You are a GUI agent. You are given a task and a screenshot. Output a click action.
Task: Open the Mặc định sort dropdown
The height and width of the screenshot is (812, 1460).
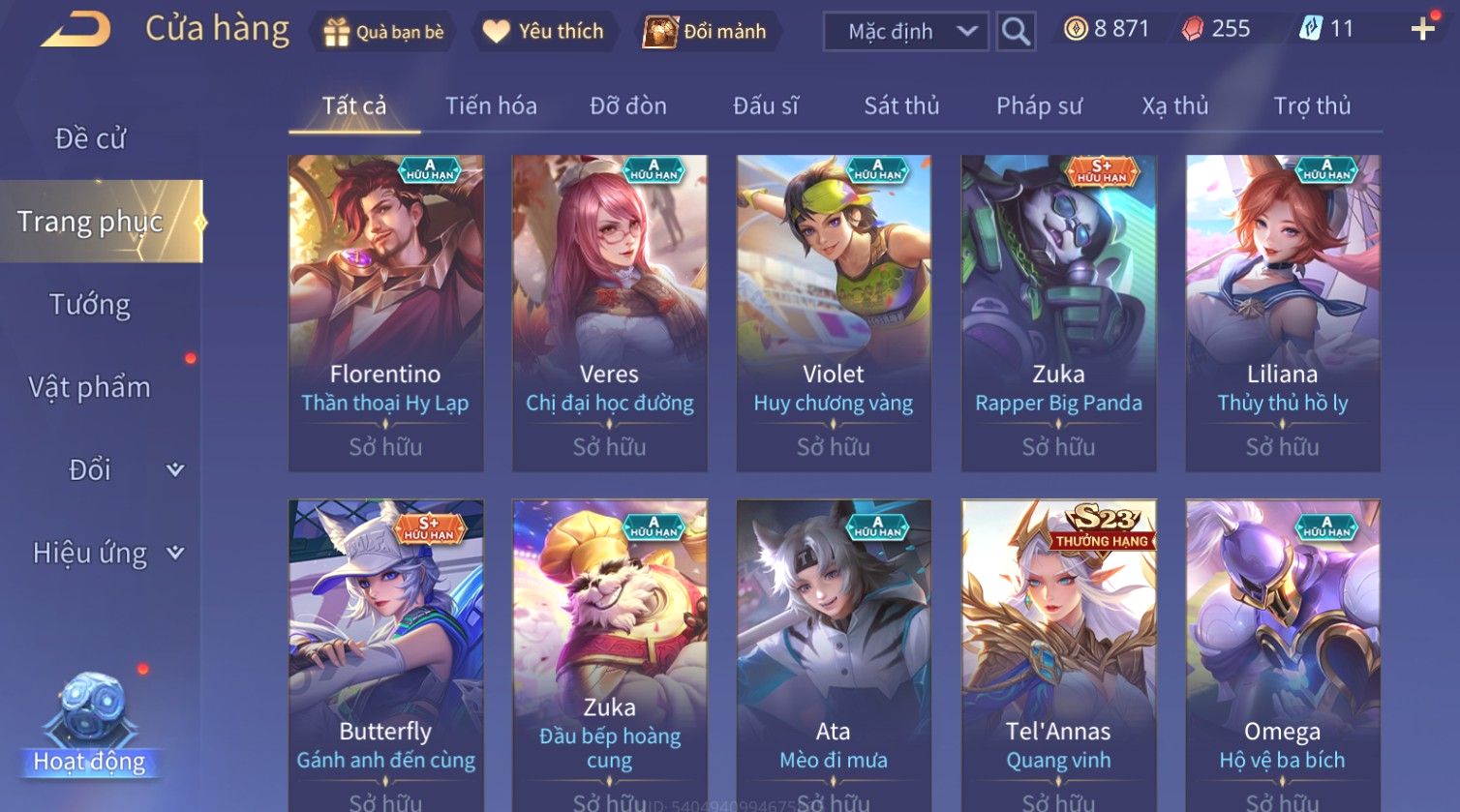(905, 31)
